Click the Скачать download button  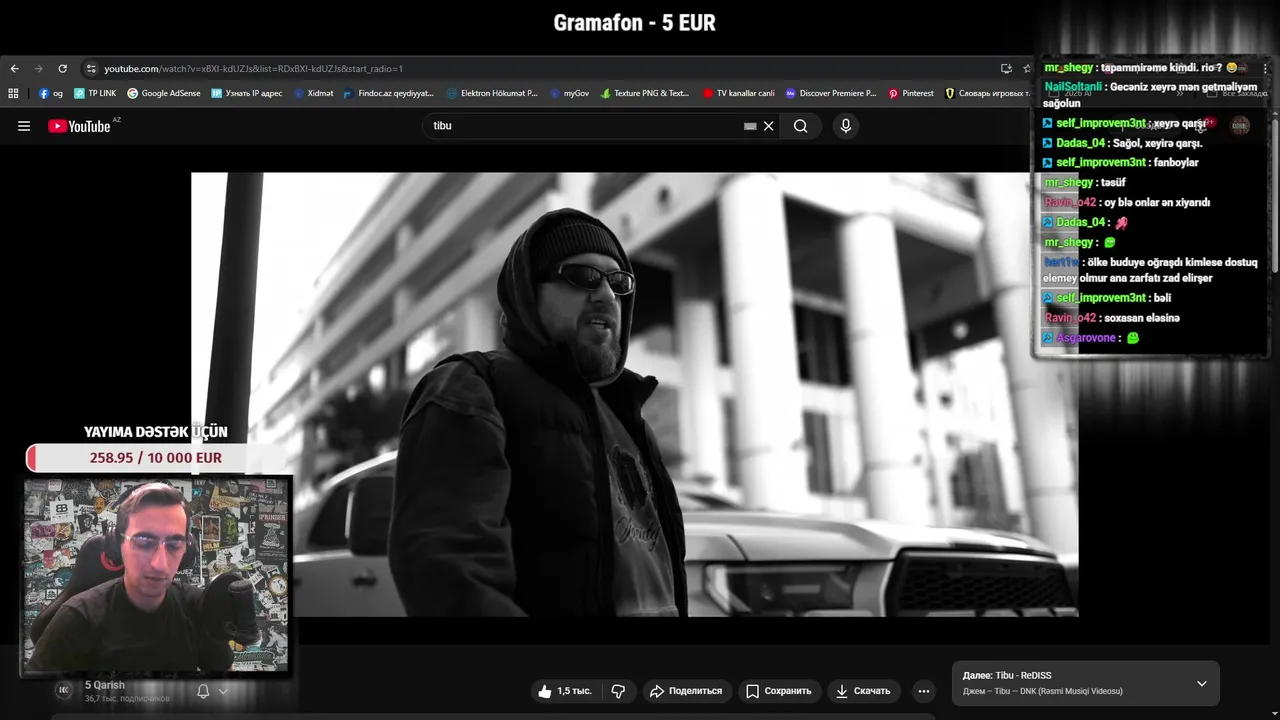point(862,691)
